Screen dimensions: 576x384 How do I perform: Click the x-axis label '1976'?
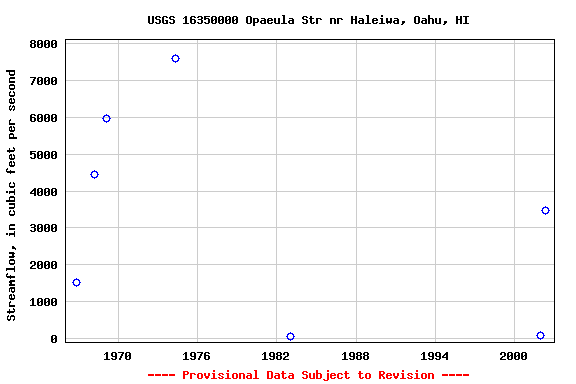point(197,356)
